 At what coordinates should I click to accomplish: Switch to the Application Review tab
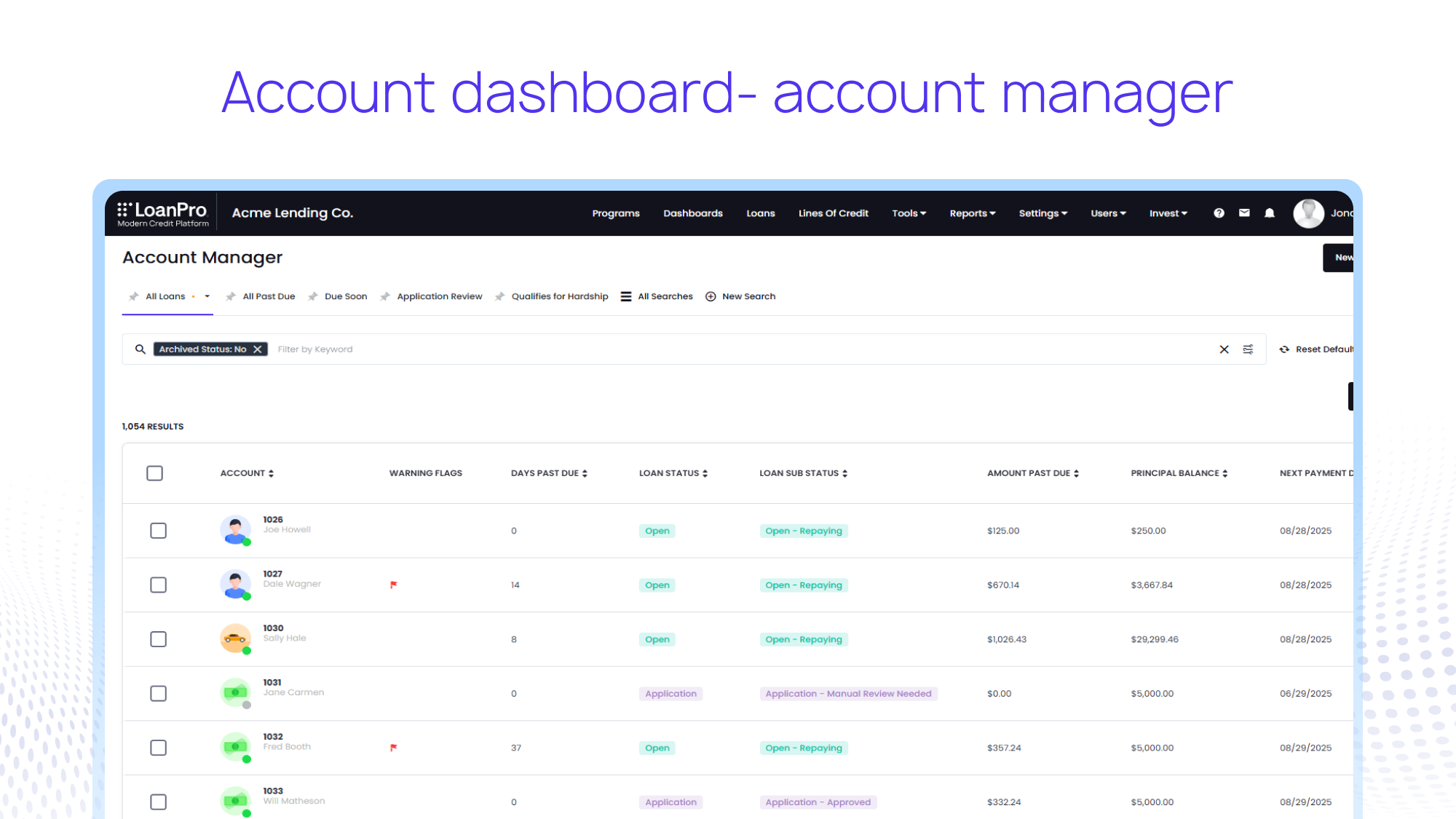coord(439,296)
